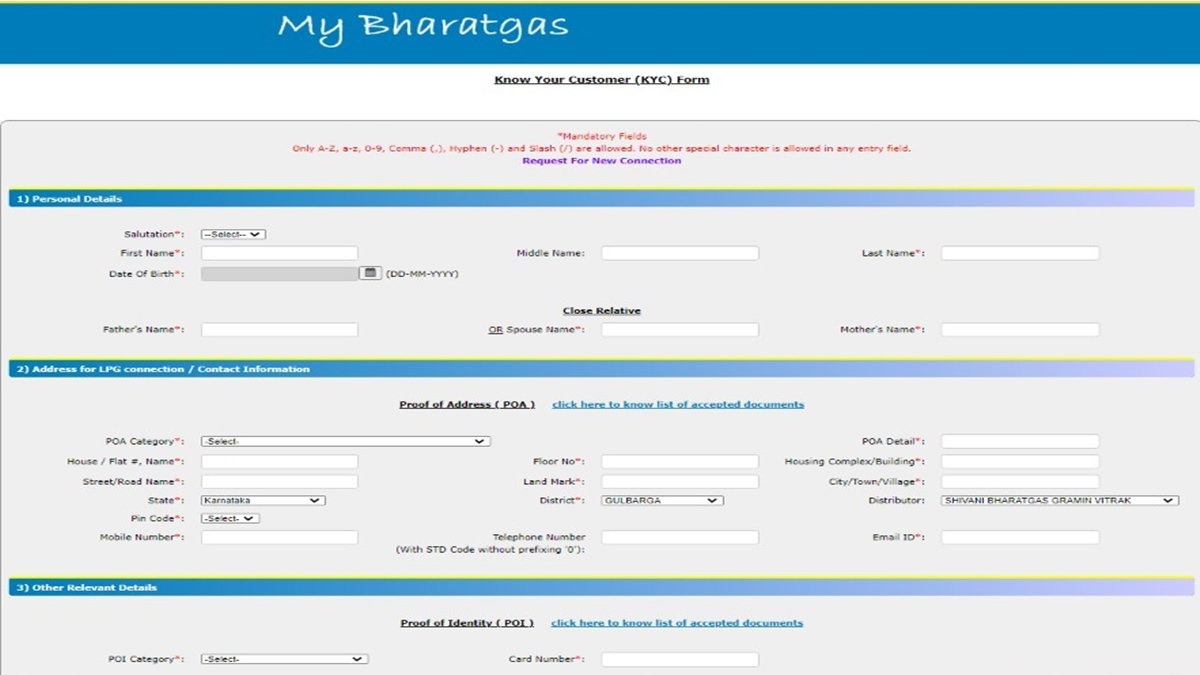The height and width of the screenshot is (675, 1200).
Task: Open accepted documents list for Proof of Address
Action: click(x=678, y=405)
